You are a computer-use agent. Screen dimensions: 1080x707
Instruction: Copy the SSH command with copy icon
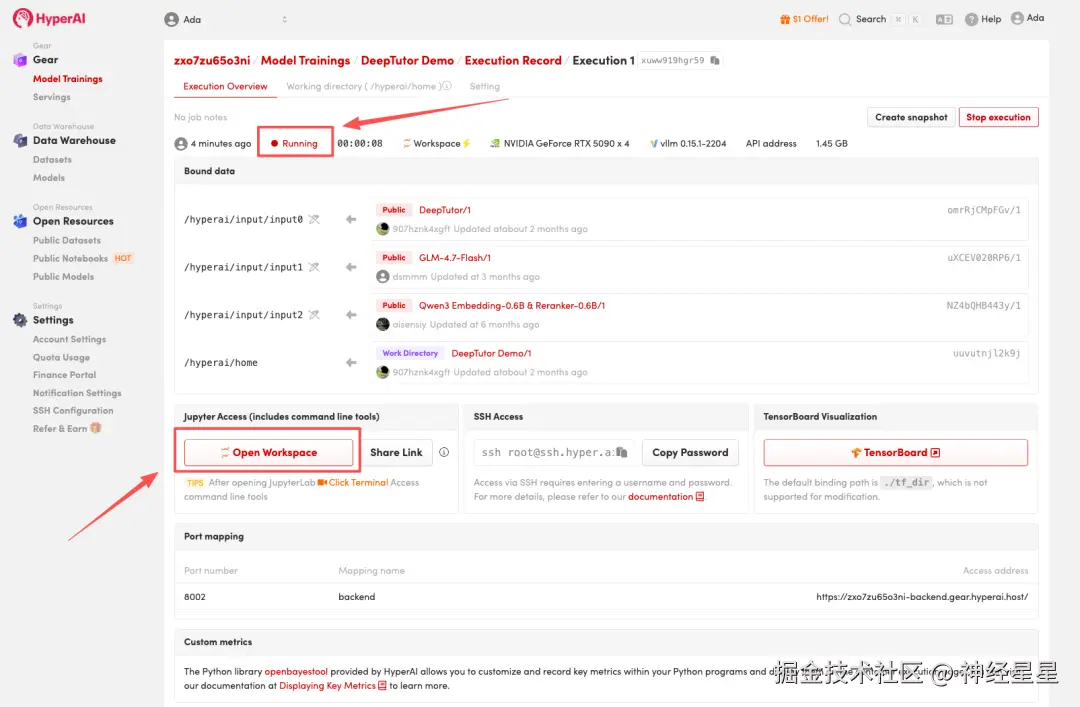622,452
